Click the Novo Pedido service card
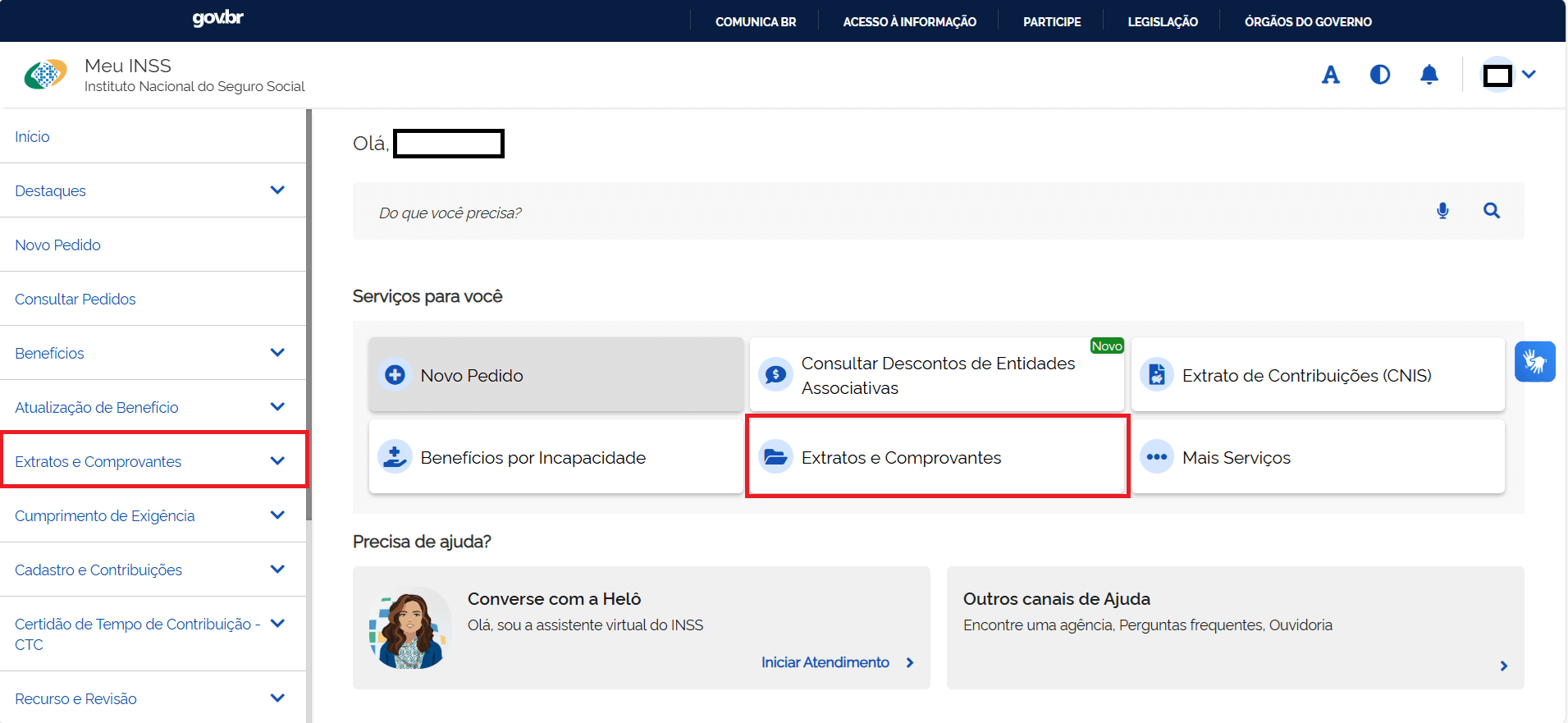1568x723 pixels. [555, 375]
